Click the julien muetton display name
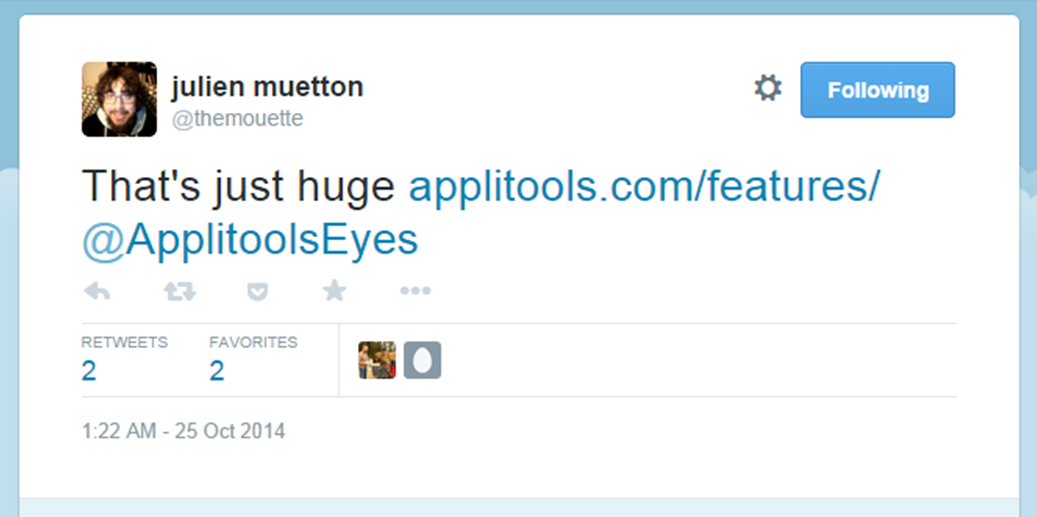Image resolution: width=1037 pixels, height=517 pixels. (267, 87)
